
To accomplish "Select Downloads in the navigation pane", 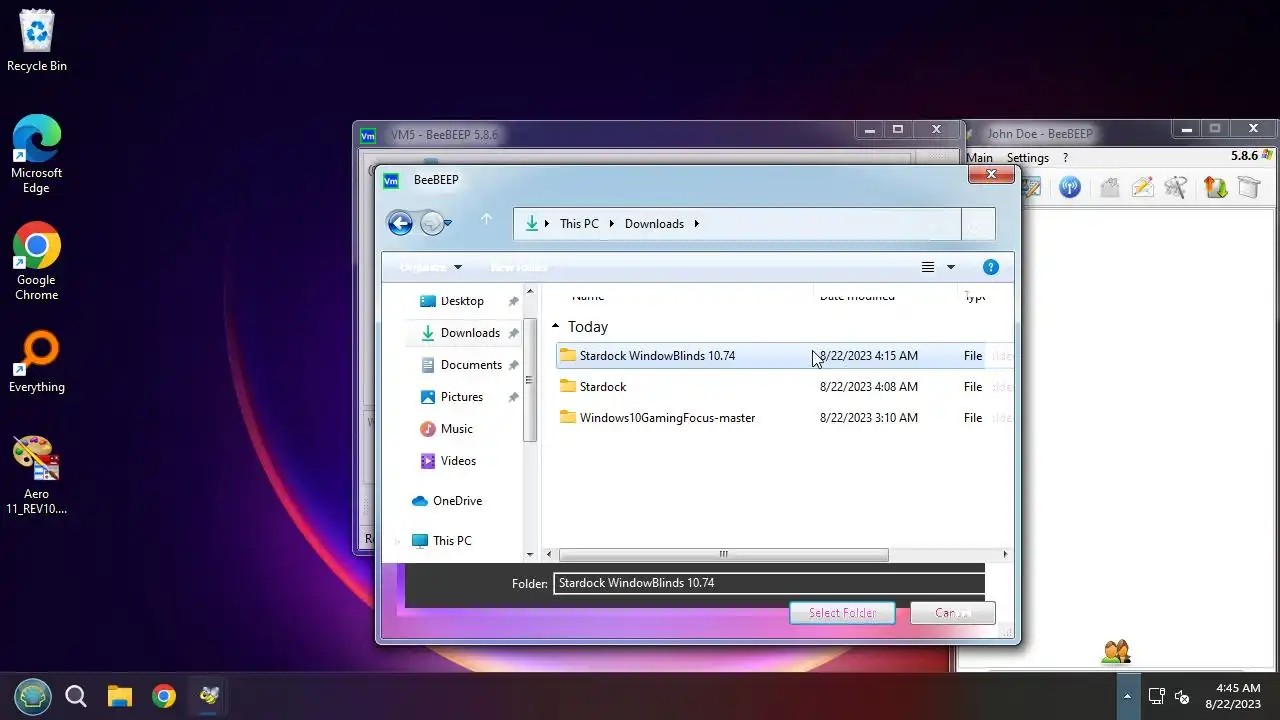I will 470,333.
